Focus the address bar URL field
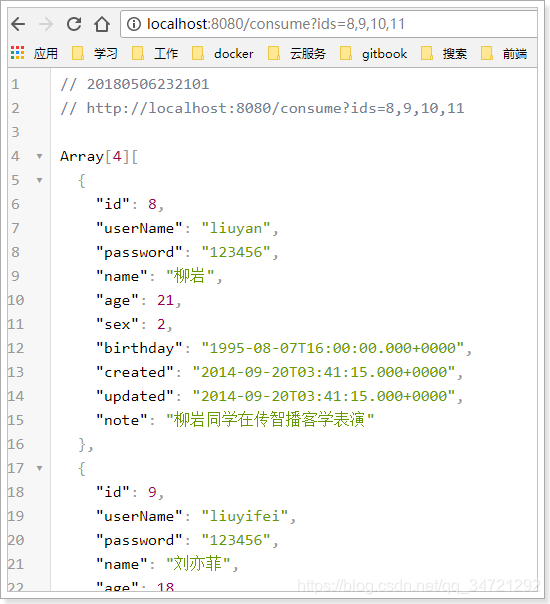The image size is (550, 604). (329, 24)
